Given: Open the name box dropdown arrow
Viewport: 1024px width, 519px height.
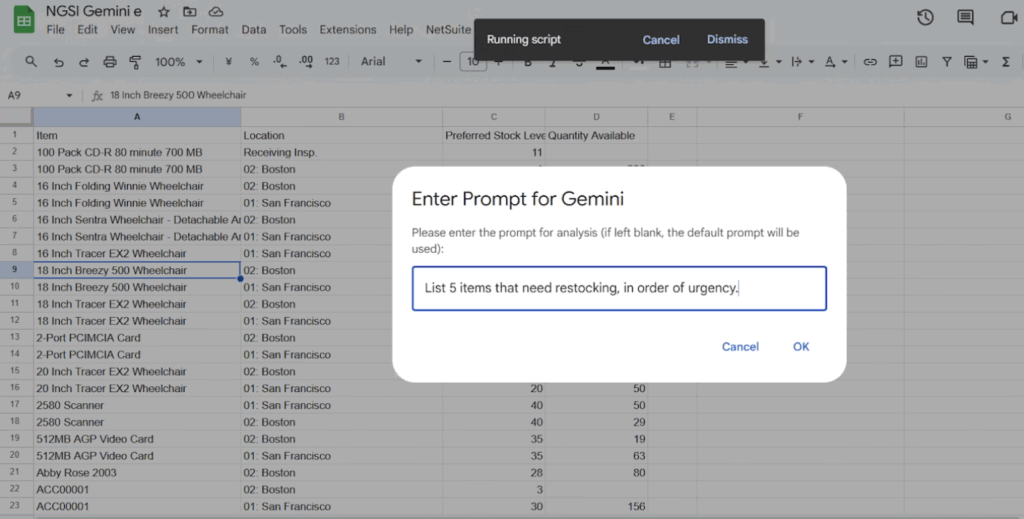Looking at the screenshot, I should pyautogui.click(x=69, y=95).
